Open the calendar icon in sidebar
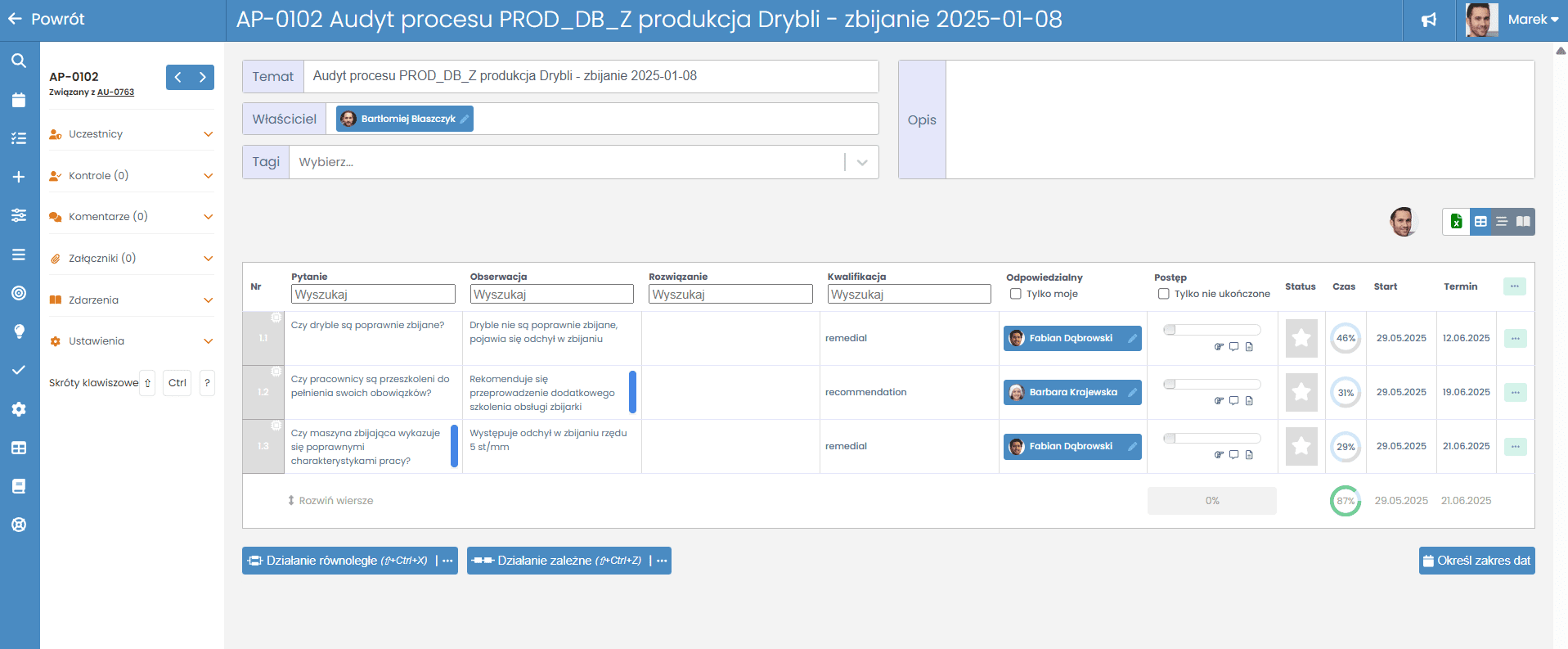The width and height of the screenshot is (1568, 649). [x=19, y=100]
